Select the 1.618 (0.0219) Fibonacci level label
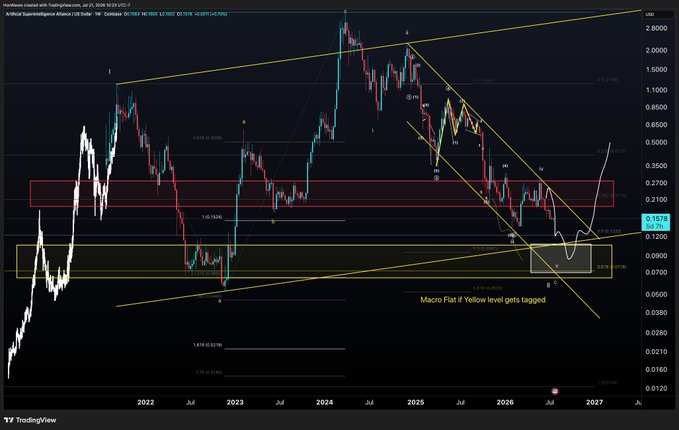 point(208,345)
